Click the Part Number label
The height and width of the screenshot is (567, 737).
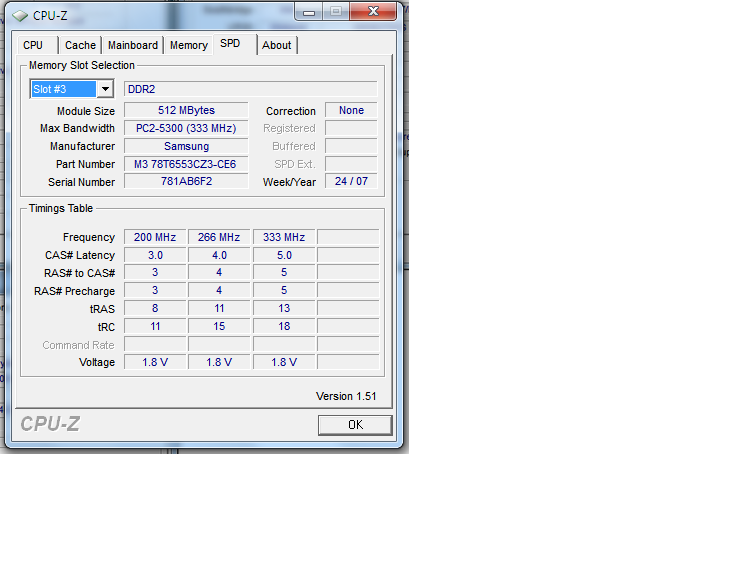pyautogui.click(x=85, y=164)
